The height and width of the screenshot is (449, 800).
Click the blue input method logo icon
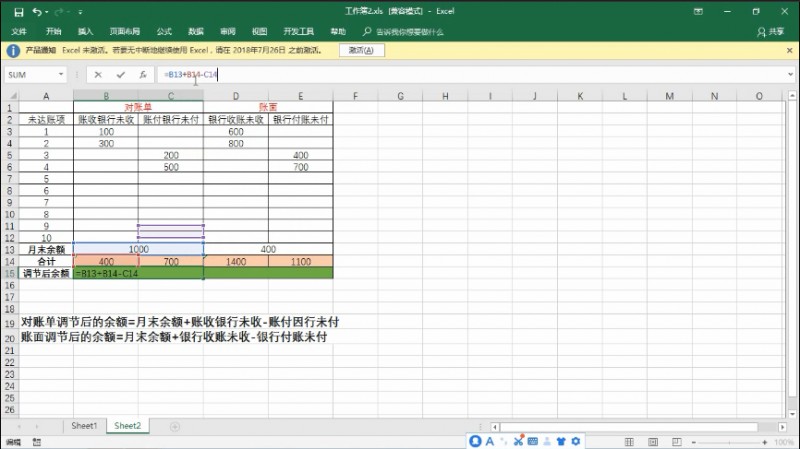[475, 441]
